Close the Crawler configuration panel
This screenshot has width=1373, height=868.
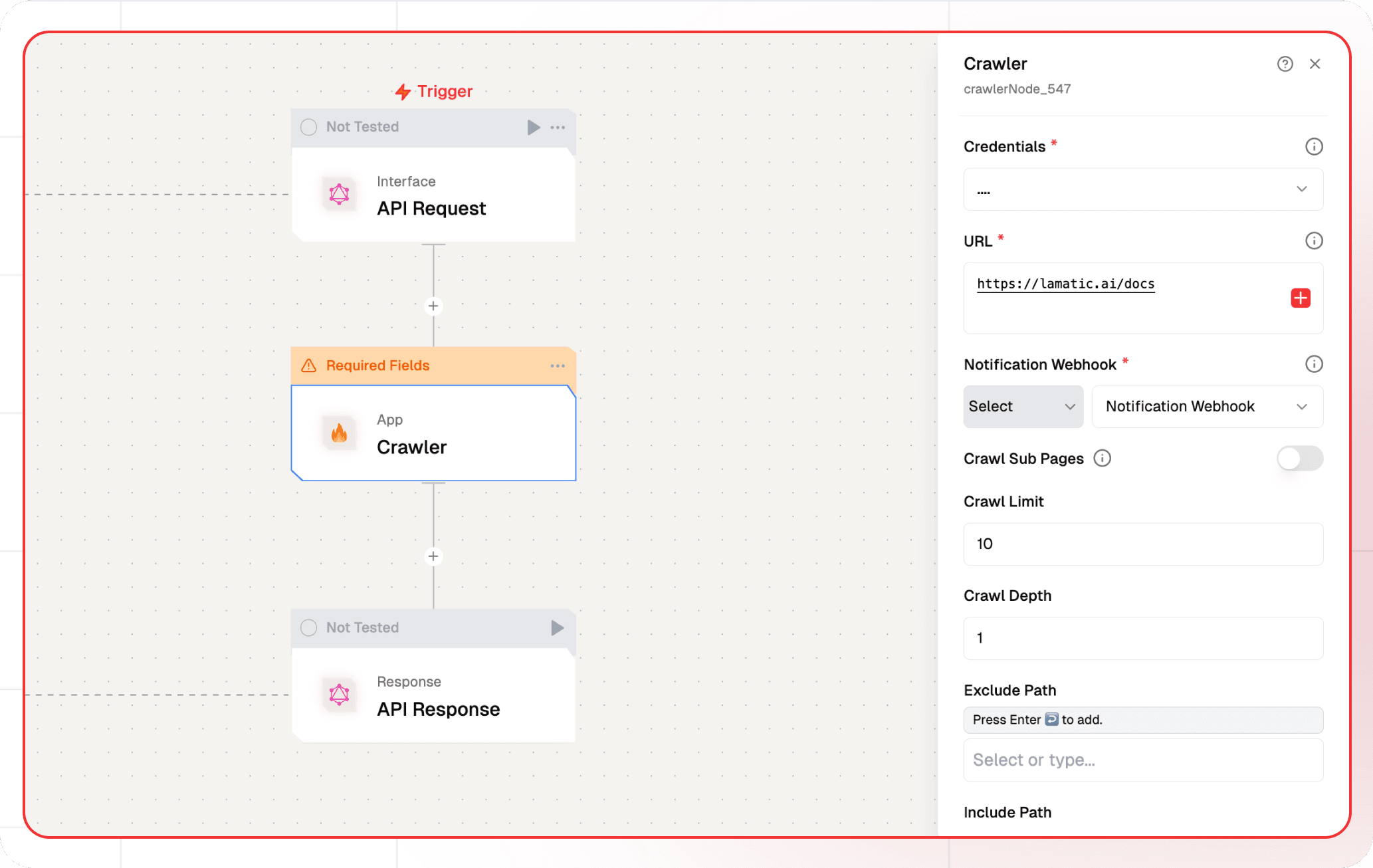(1315, 64)
